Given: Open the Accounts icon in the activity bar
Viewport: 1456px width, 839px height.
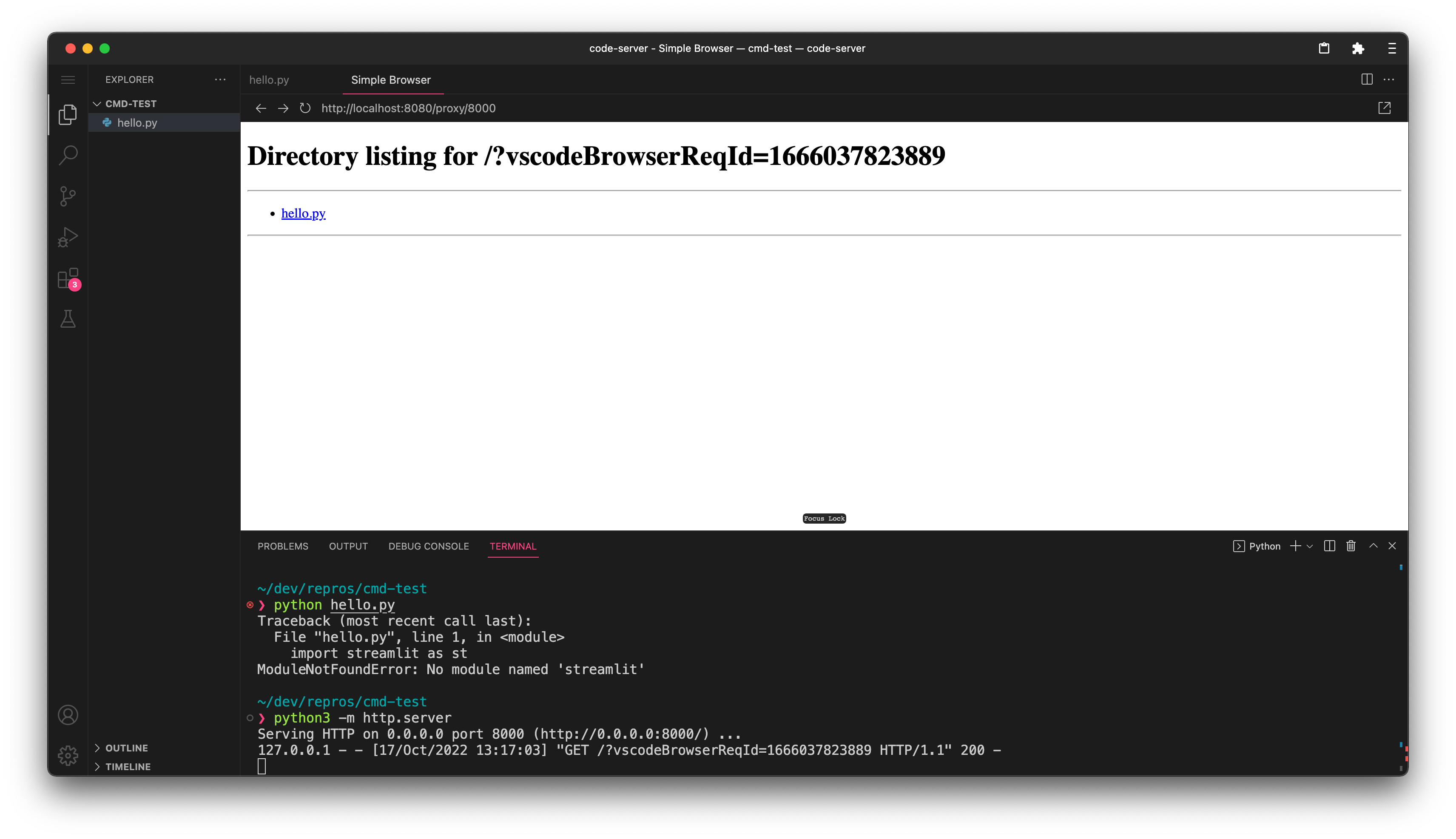Looking at the screenshot, I should click(x=68, y=714).
